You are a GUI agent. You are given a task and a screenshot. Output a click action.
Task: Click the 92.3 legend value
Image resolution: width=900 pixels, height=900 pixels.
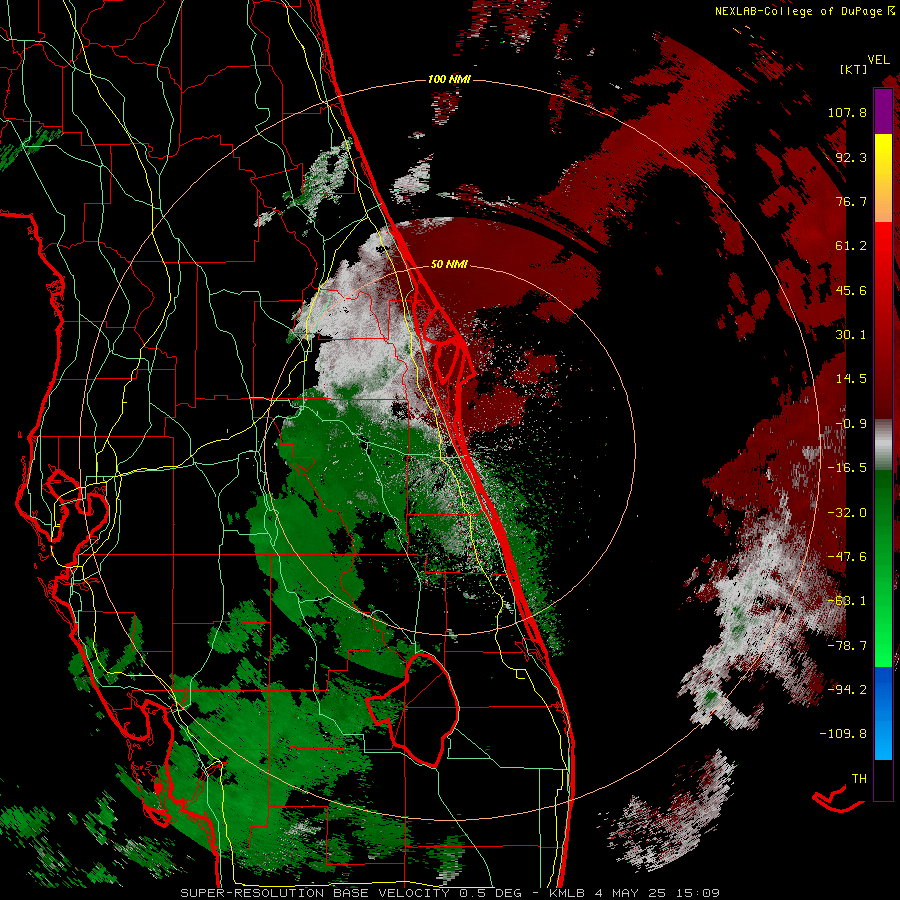click(x=851, y=157)
